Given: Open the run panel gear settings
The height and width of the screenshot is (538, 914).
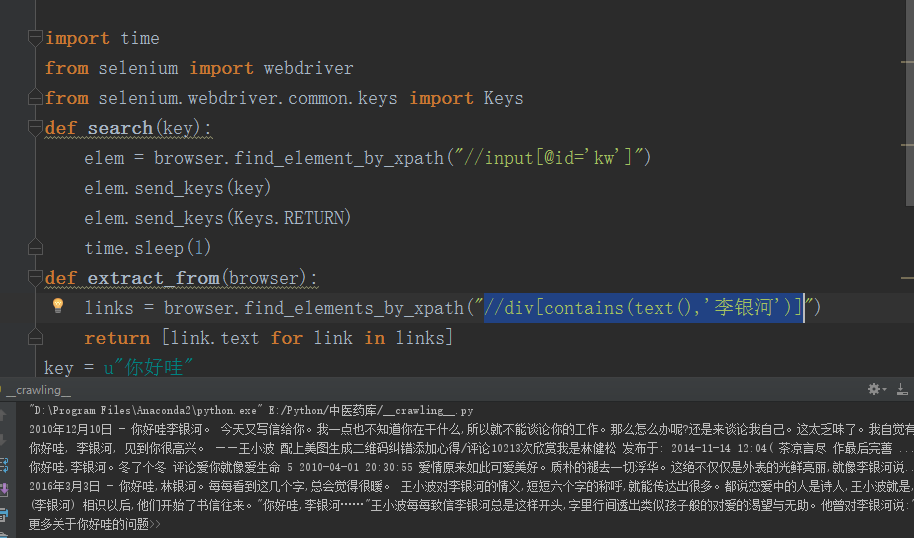Looking at the screenshot, I should (874, 389).
